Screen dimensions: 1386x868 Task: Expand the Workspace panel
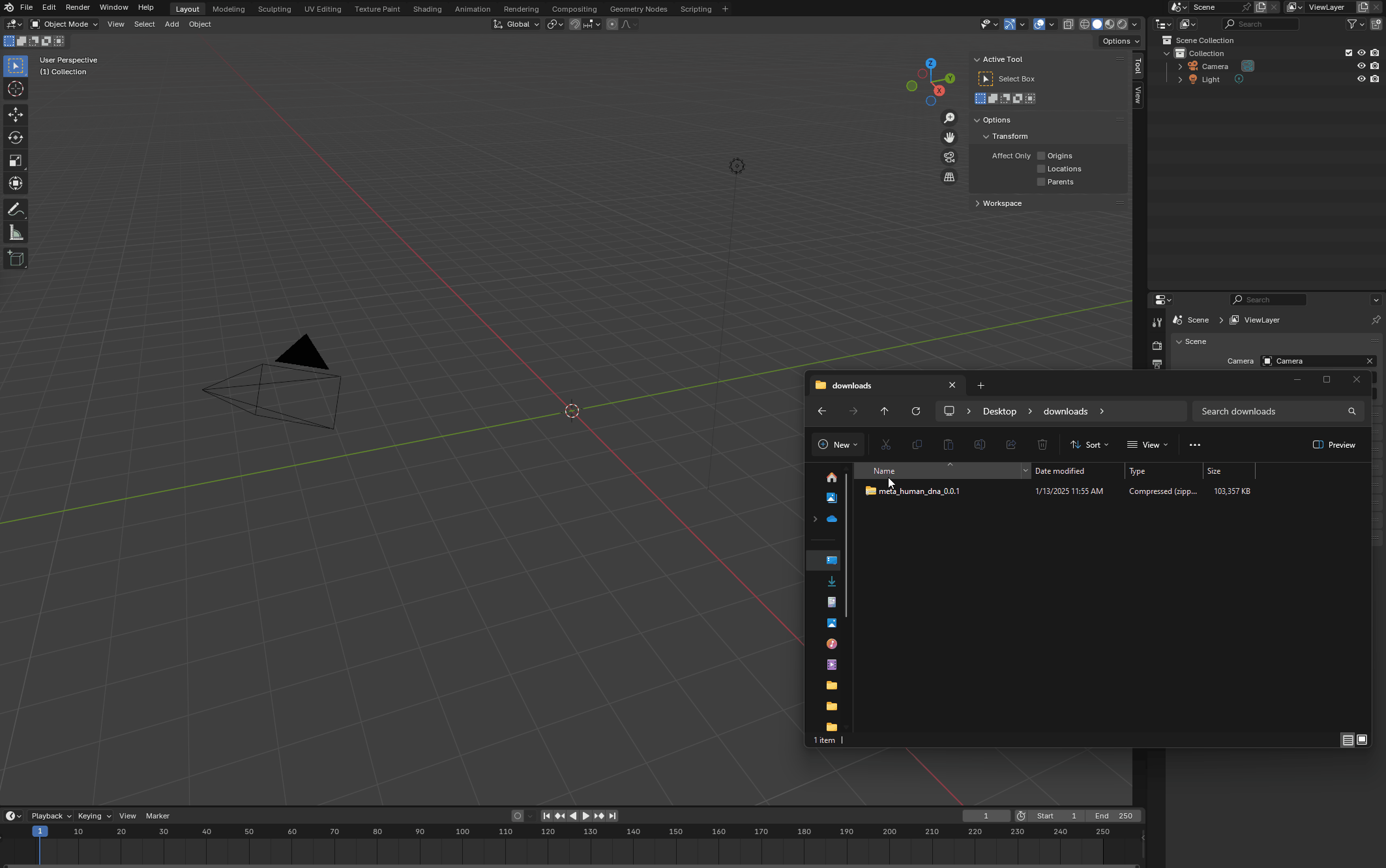1002,203
